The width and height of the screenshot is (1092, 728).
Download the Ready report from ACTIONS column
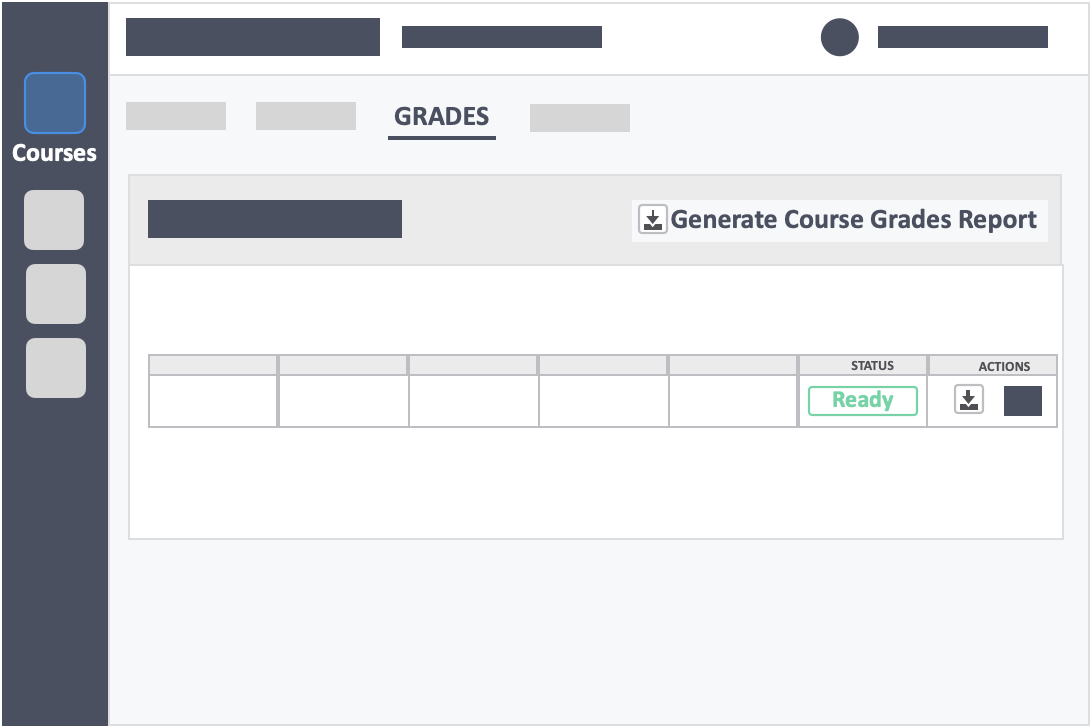tap(968, 400)
